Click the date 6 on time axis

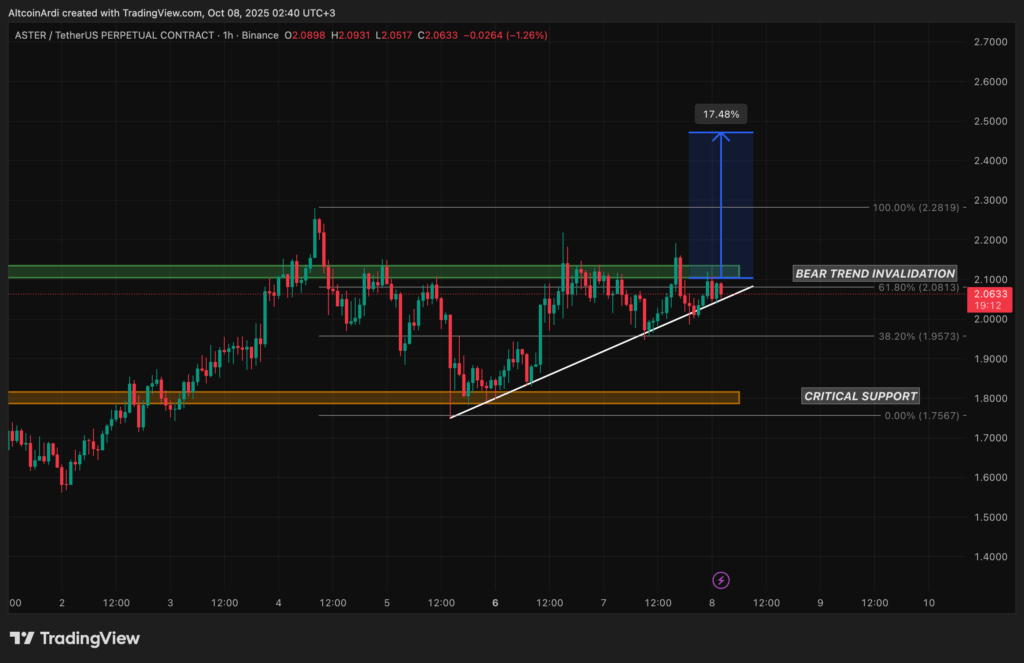coord(495,603)
